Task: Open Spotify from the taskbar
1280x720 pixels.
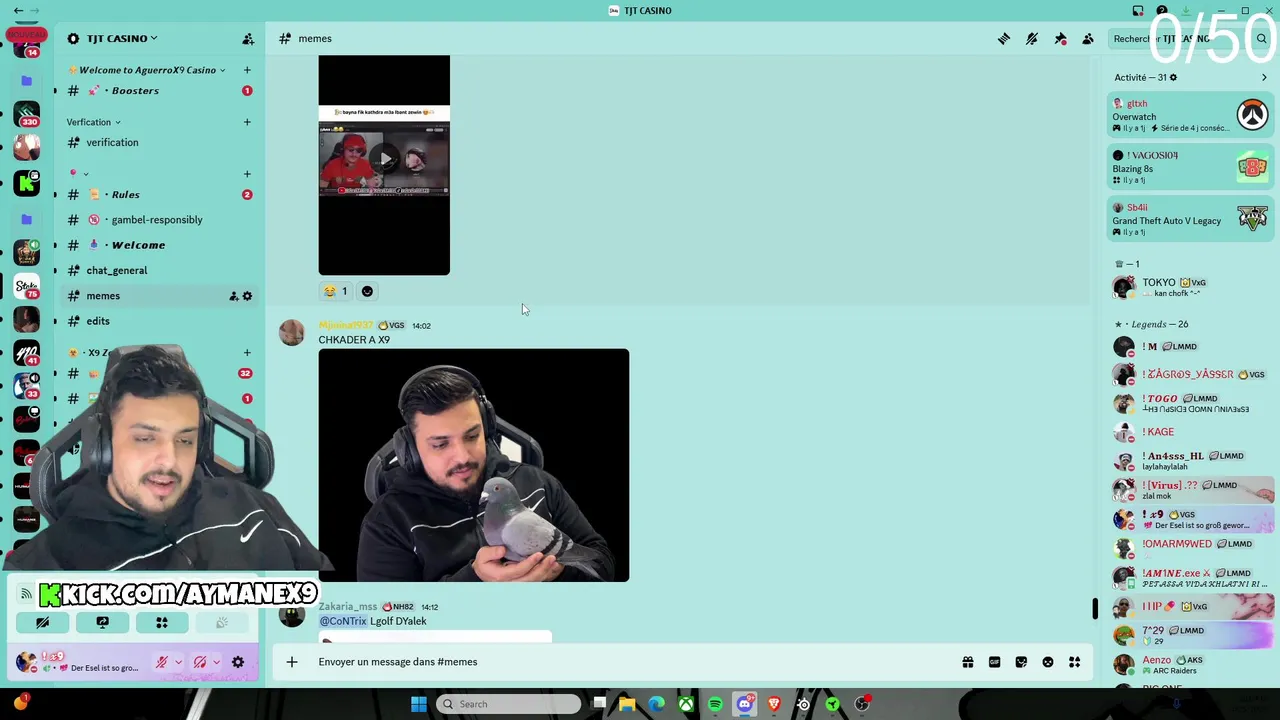Action: [x=716, y=704]
